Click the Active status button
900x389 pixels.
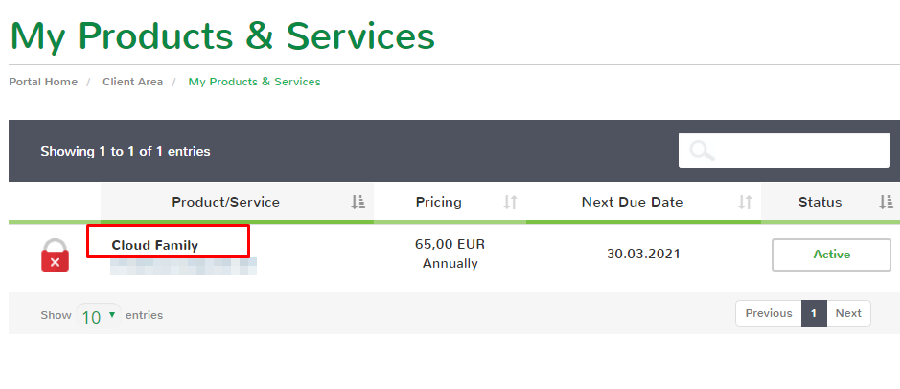coord(832,254)
